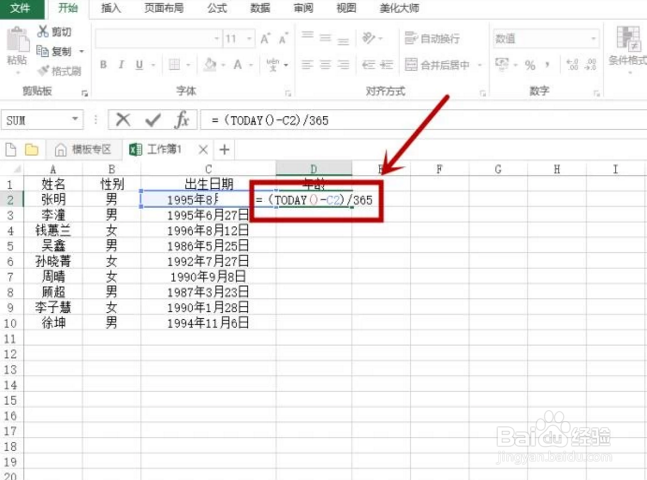Expand the Name Box SUM dropdown
This screenshot has height=480, width=647.
pos(75,119)
